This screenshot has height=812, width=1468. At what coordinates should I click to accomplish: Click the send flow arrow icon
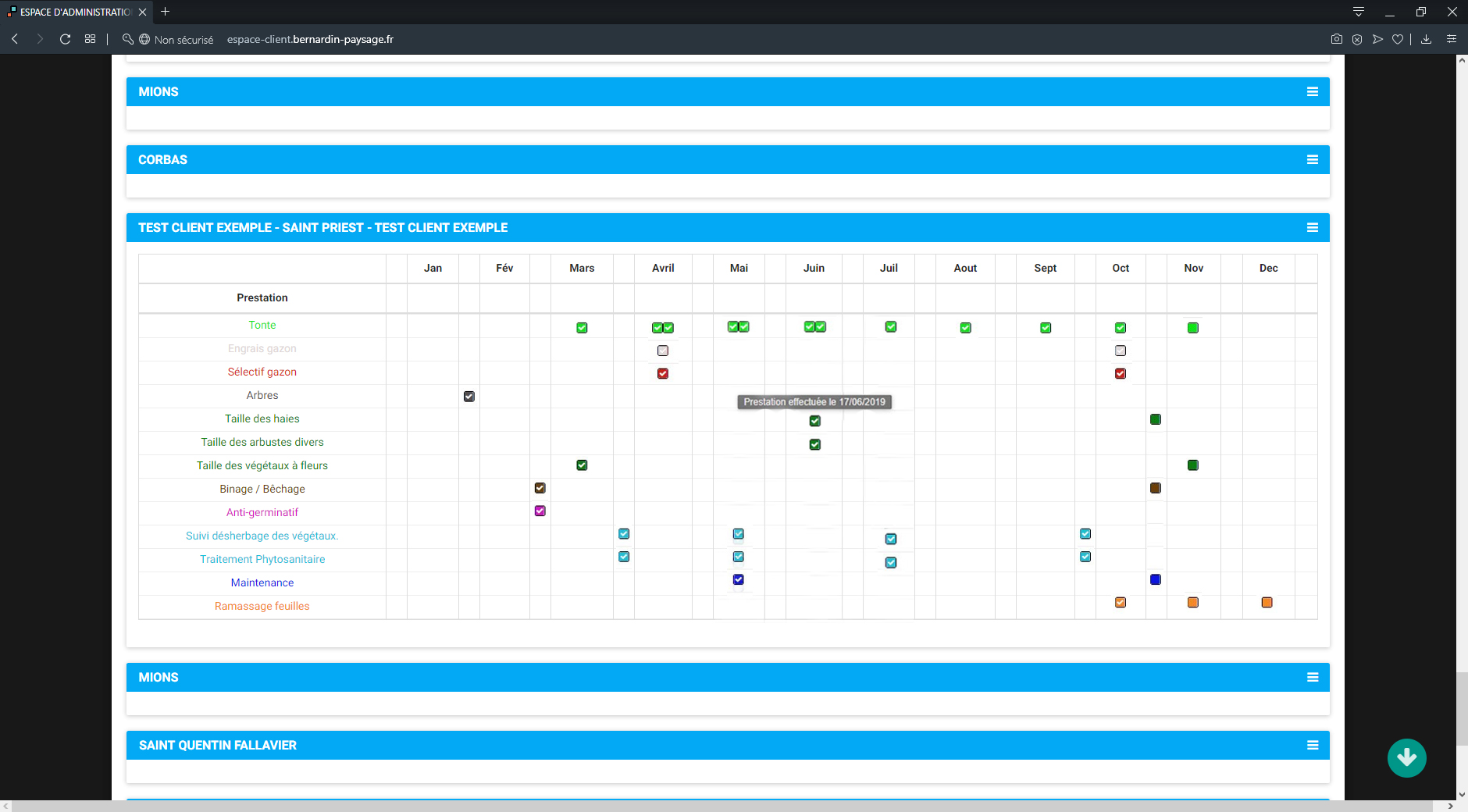tap(1377, 39)
